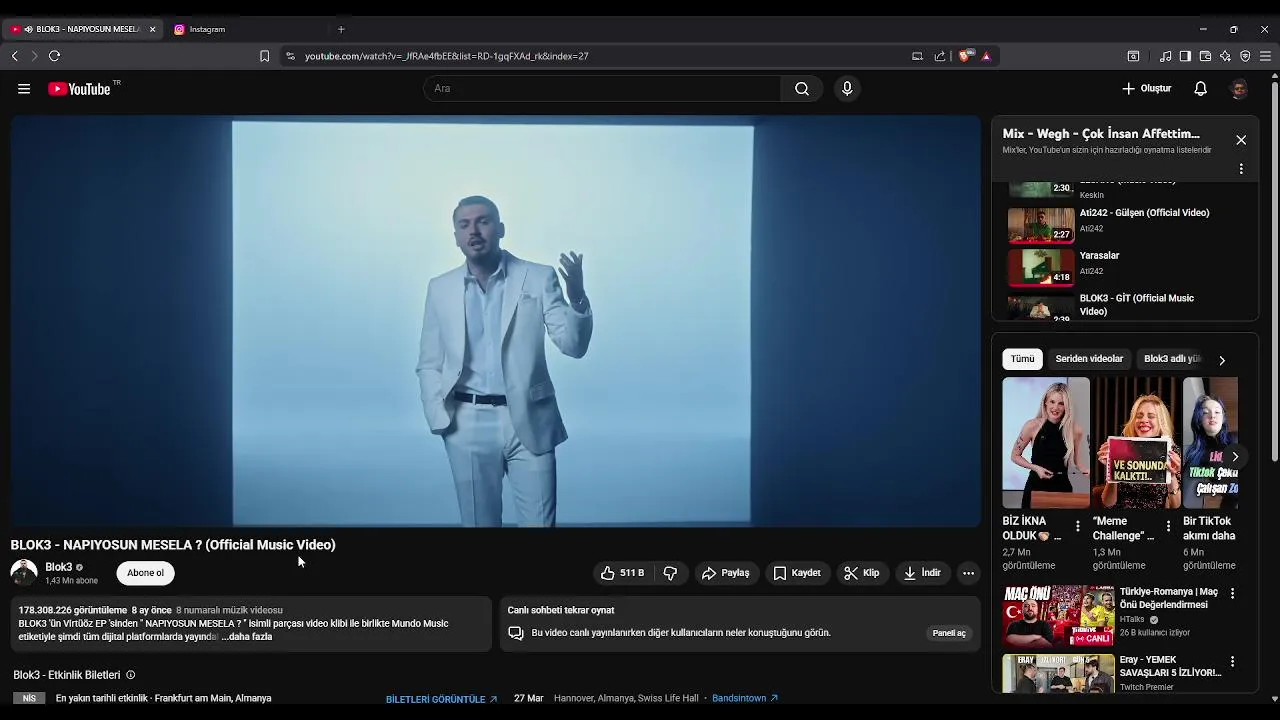Open the Brave Wallet icon

tap(1205, 56)
